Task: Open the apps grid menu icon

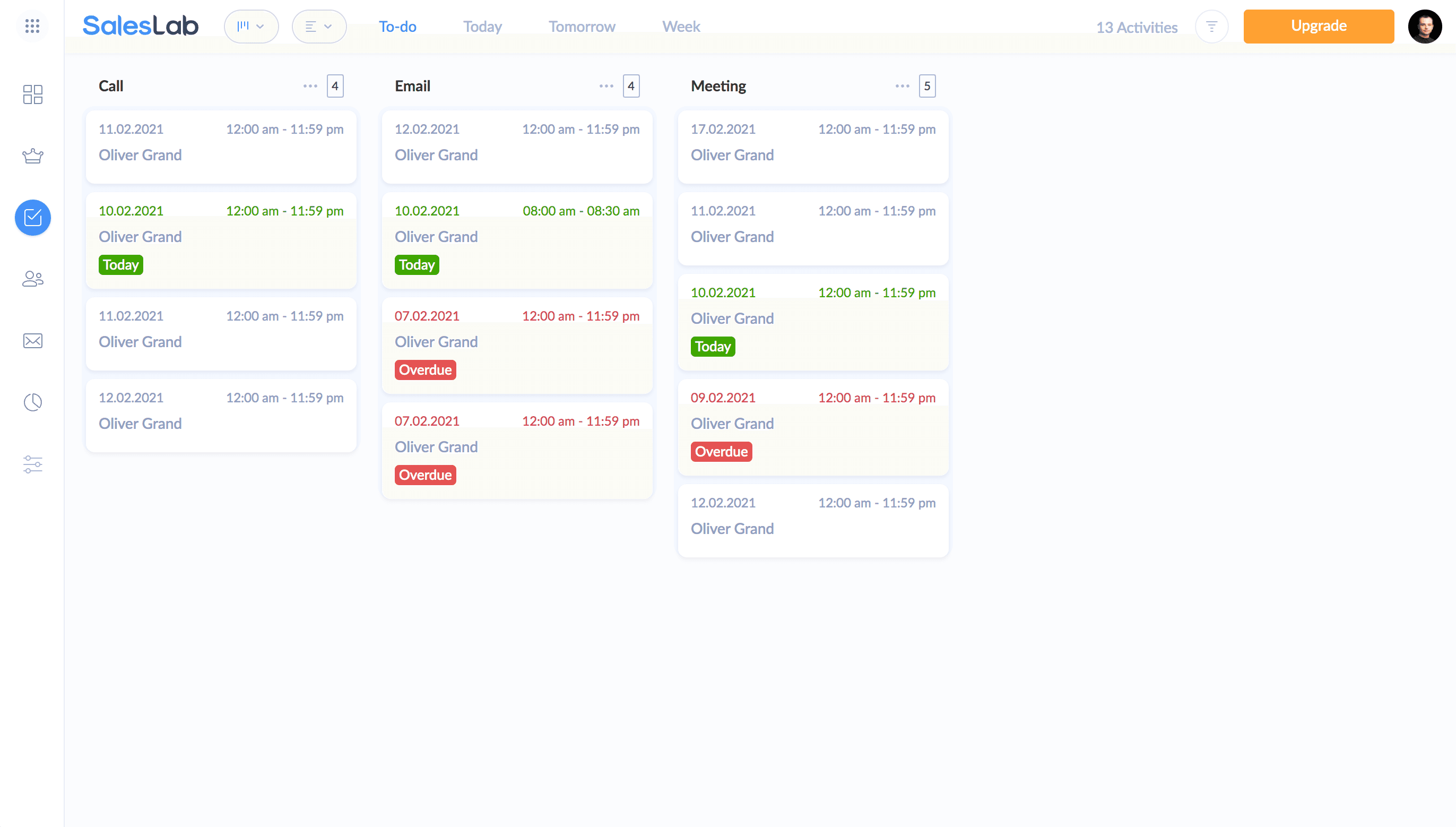Action: click(x=32, y=26)
